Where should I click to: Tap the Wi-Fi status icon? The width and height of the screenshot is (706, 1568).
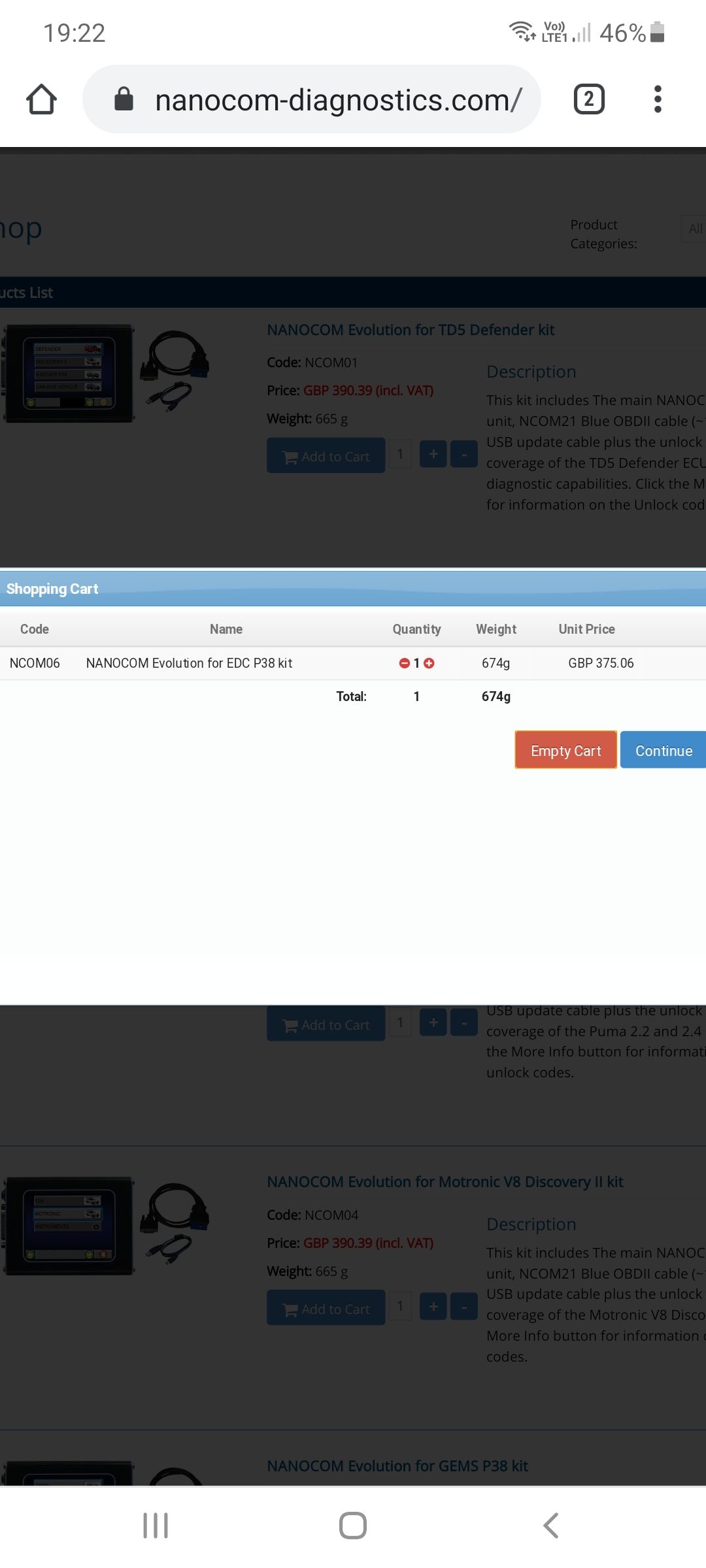(522, 31)
